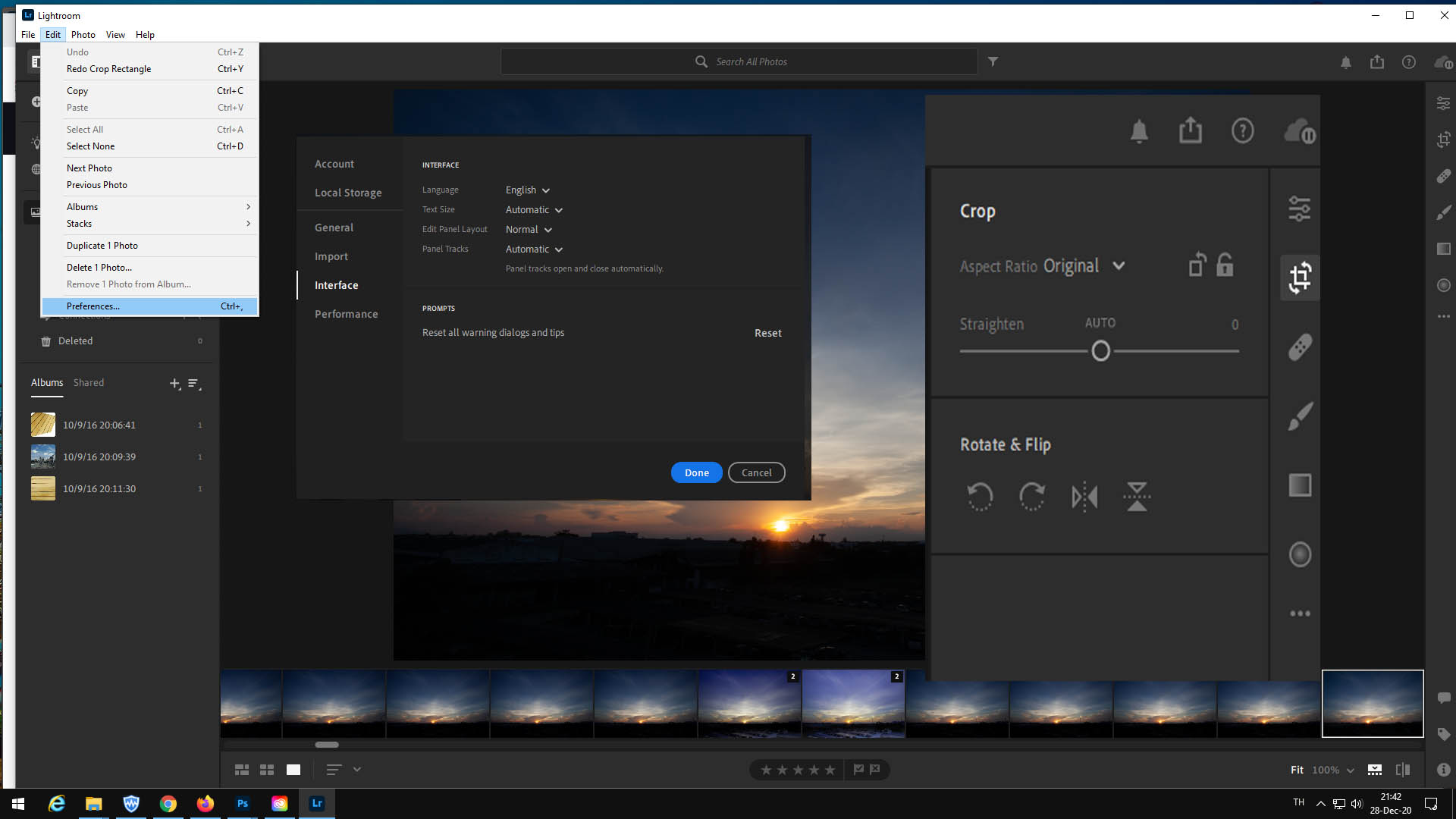Toggle the pick flag below filmstrip
The height and width of the screenshot is (819, 1456).
[x=858, y=770]
